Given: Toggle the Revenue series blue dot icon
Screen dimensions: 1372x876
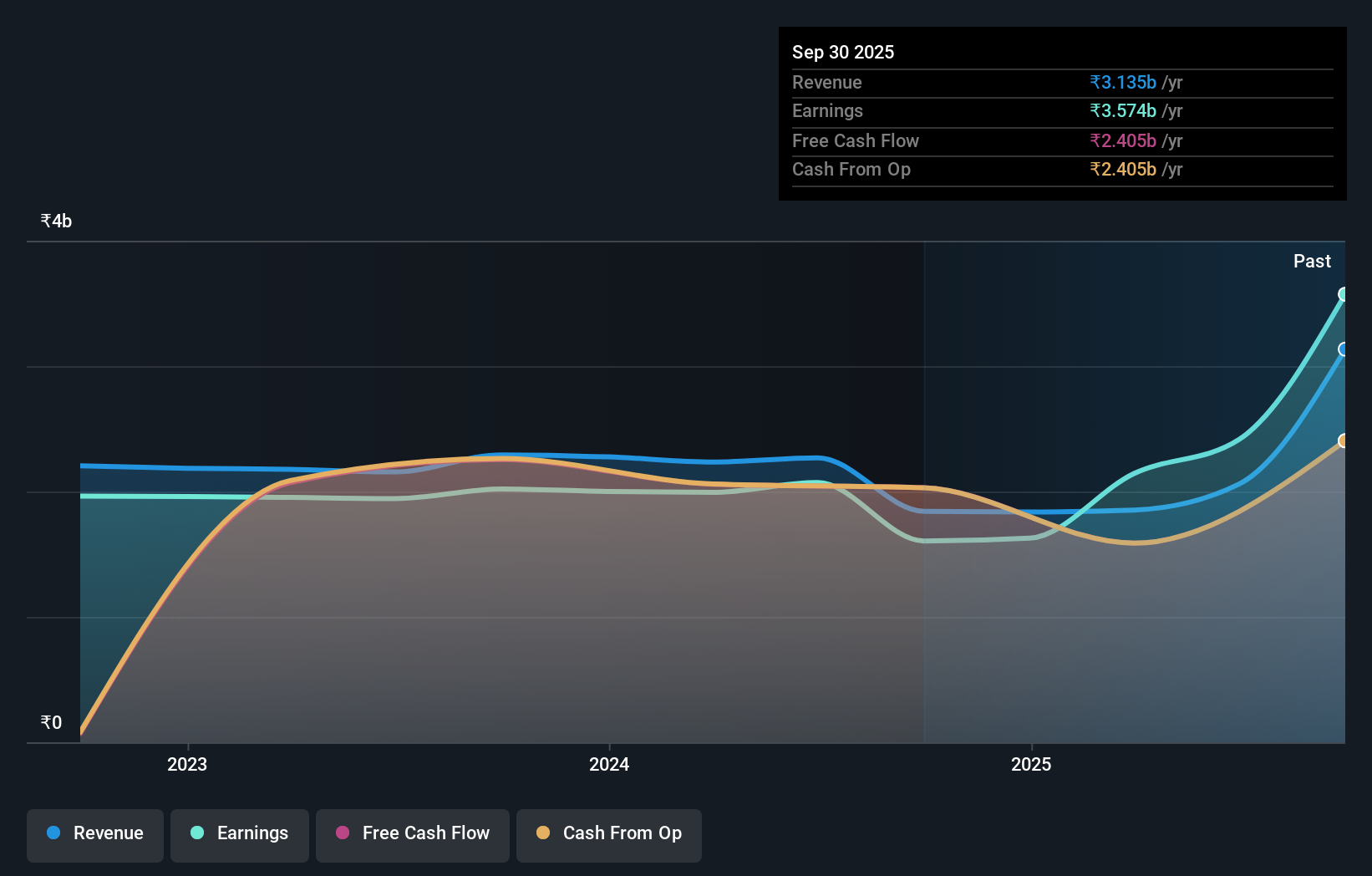Looking at the screenshot, I should pyautogui.click(x=52, y=833).
